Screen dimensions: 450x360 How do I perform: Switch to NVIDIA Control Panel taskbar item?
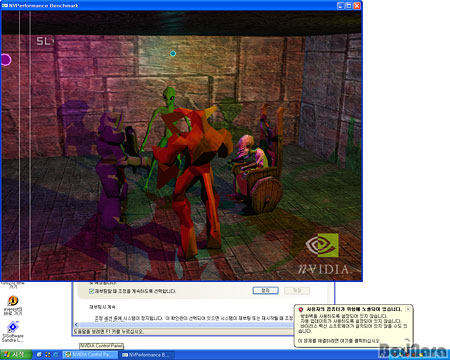coord(90,355)
